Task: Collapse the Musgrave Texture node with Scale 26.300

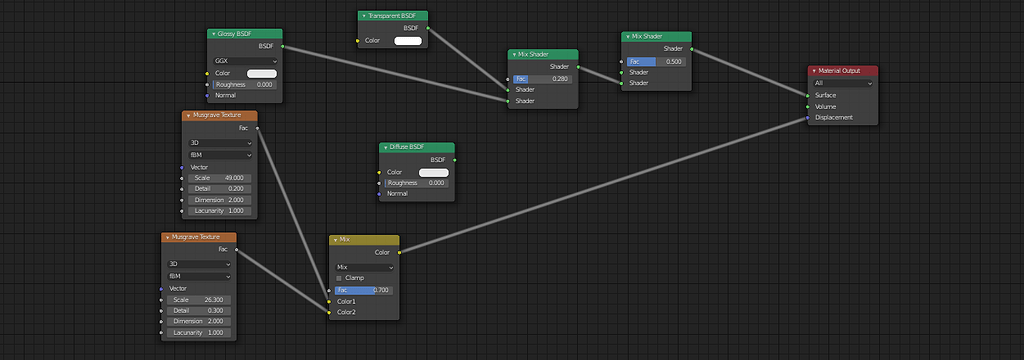Action: click(167, 237)
